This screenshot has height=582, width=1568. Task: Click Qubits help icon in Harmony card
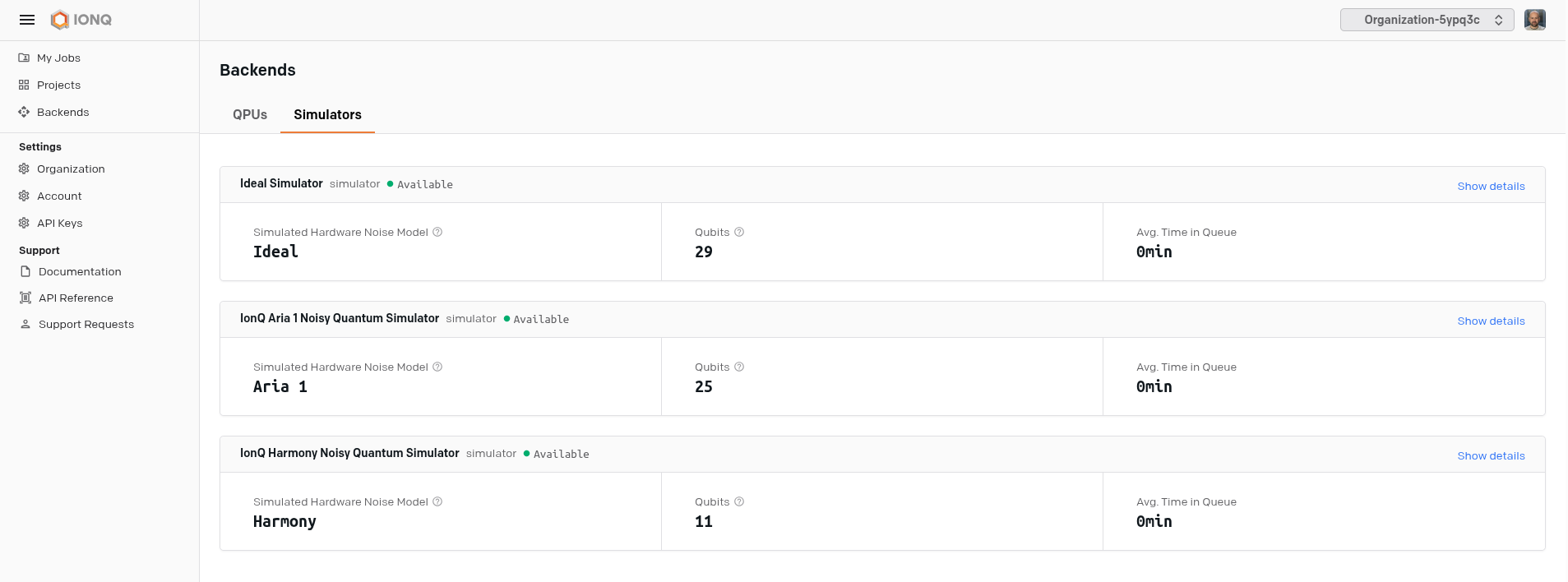[x=739, y=501]
